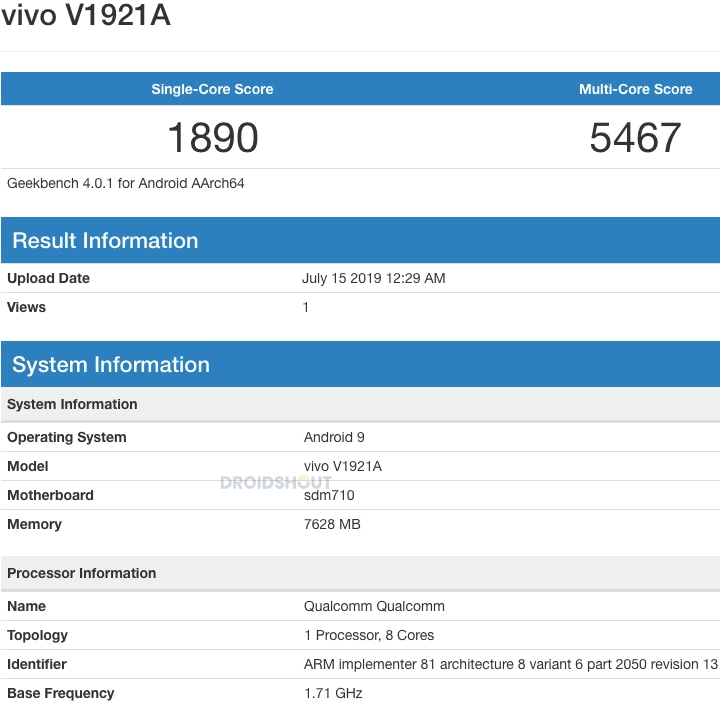This screenshot has width=720, height=705.
Task: Click the Topology label
Action: point(38,635)
